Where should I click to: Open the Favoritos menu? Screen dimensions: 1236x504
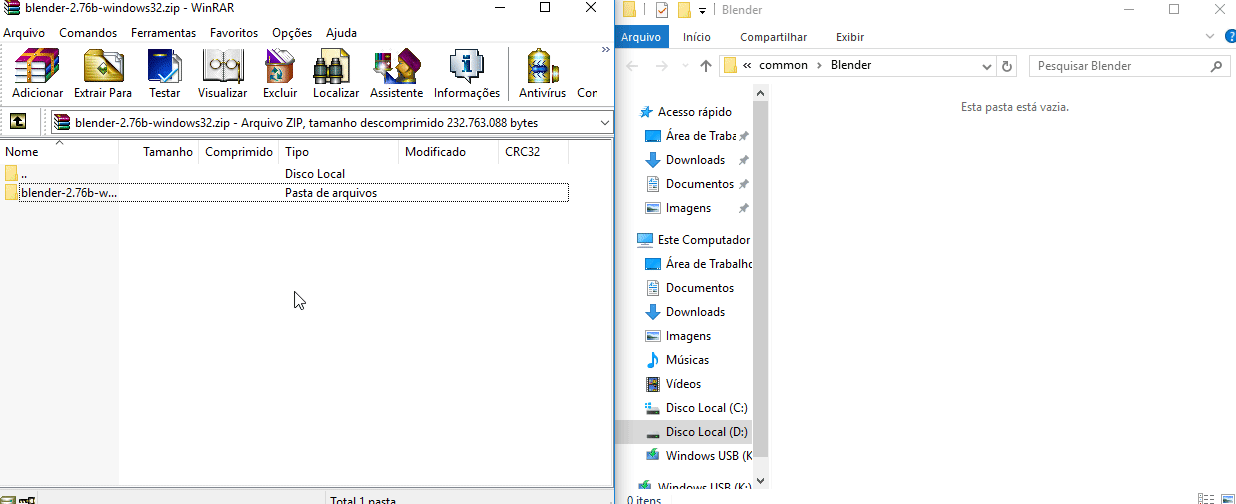point(234,33)
